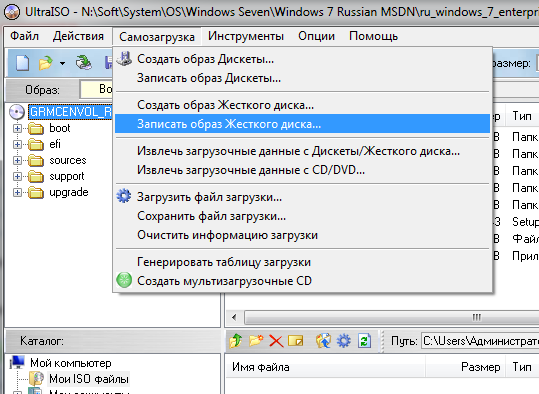Expand the support folder node

tap(17, 176)
